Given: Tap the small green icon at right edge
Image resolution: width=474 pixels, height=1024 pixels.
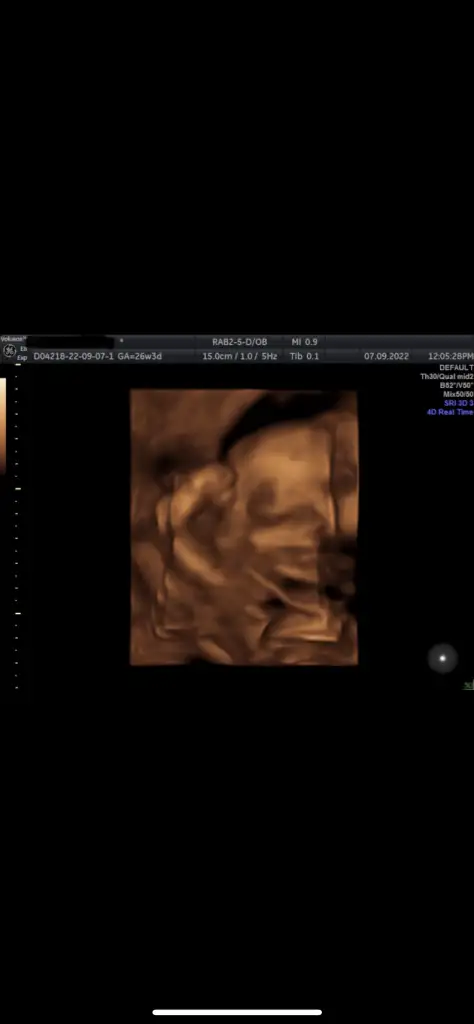Looking at the screenshot, I should [x=468, y=685].
